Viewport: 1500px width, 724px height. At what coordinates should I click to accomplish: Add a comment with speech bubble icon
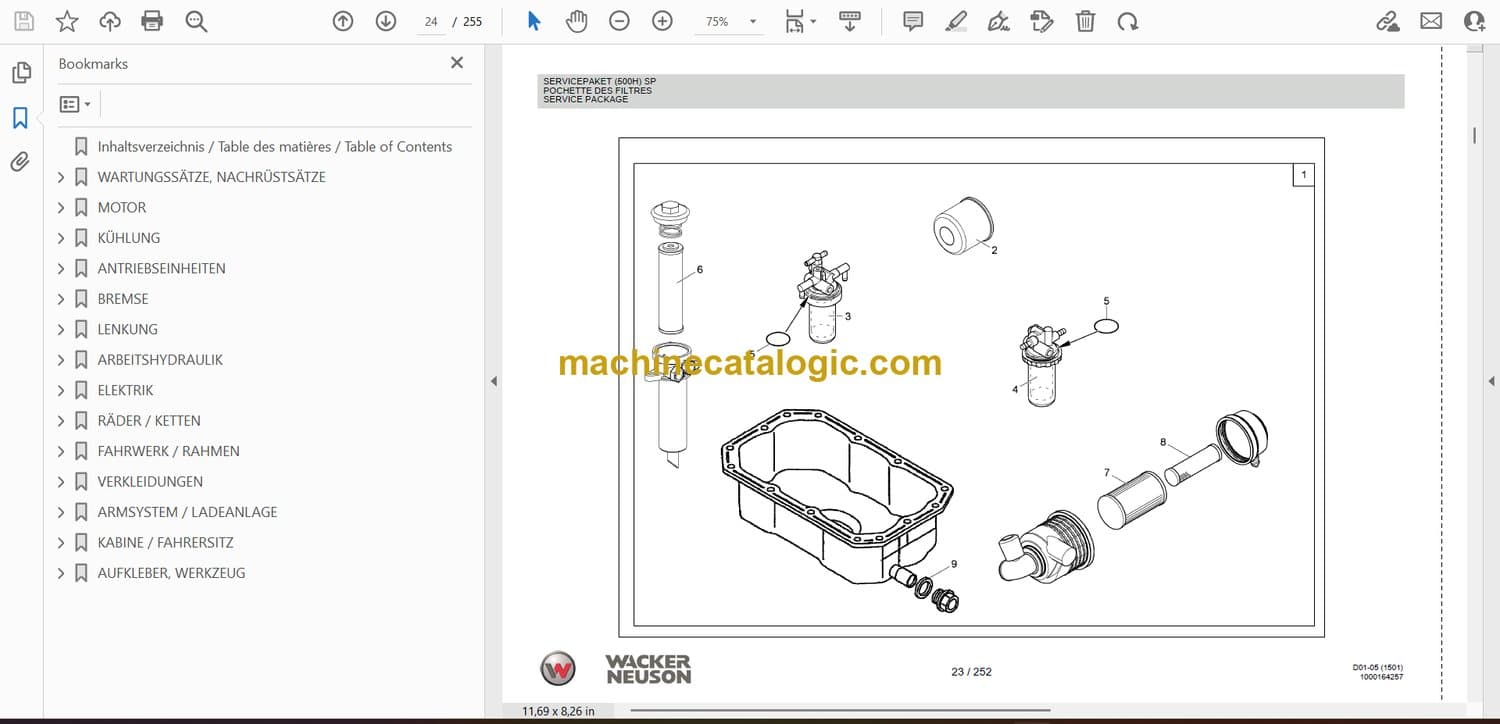[x=912, y=21]
